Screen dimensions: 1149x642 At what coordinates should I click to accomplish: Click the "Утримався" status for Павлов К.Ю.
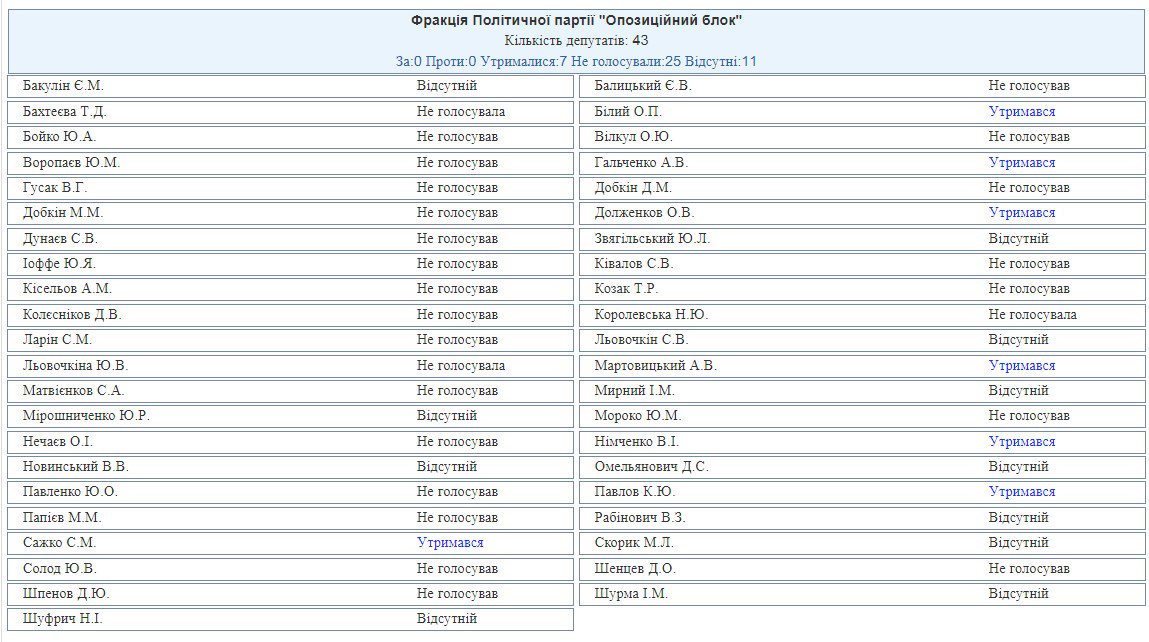coord(1021,492)
